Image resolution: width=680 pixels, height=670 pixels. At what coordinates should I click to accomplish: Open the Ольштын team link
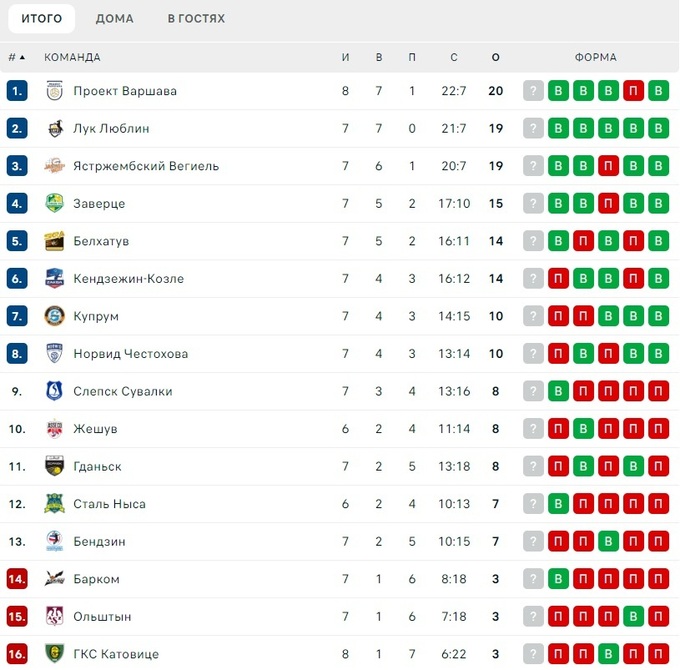pyautogui.click(x=102, y=616)
